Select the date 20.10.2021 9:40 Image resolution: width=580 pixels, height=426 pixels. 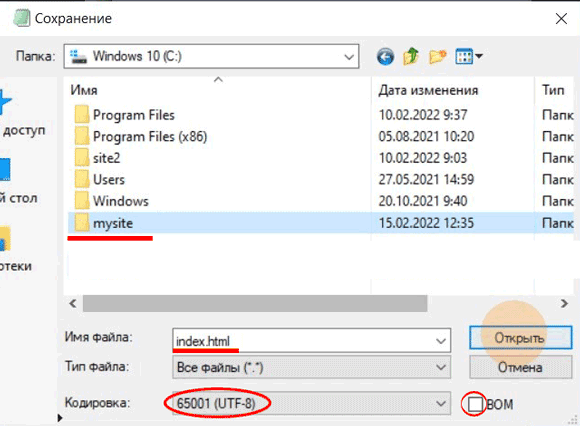pyautogui.click(x=423, y=201)
